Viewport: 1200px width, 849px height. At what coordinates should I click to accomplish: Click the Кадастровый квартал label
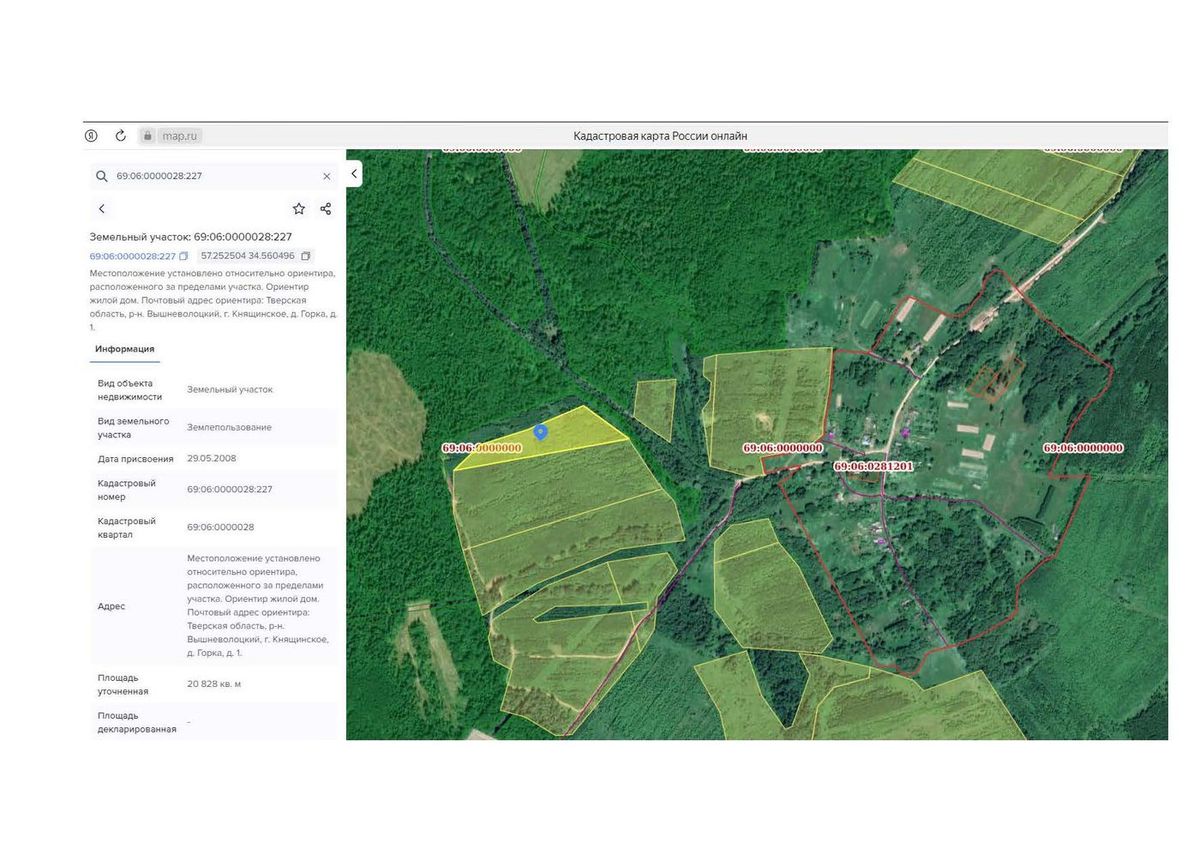pos(127,528)
